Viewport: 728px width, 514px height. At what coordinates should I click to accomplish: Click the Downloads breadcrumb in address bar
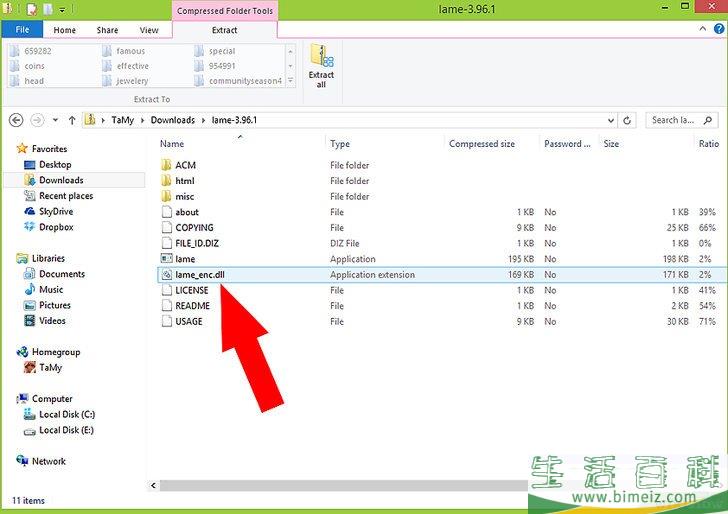173,120
